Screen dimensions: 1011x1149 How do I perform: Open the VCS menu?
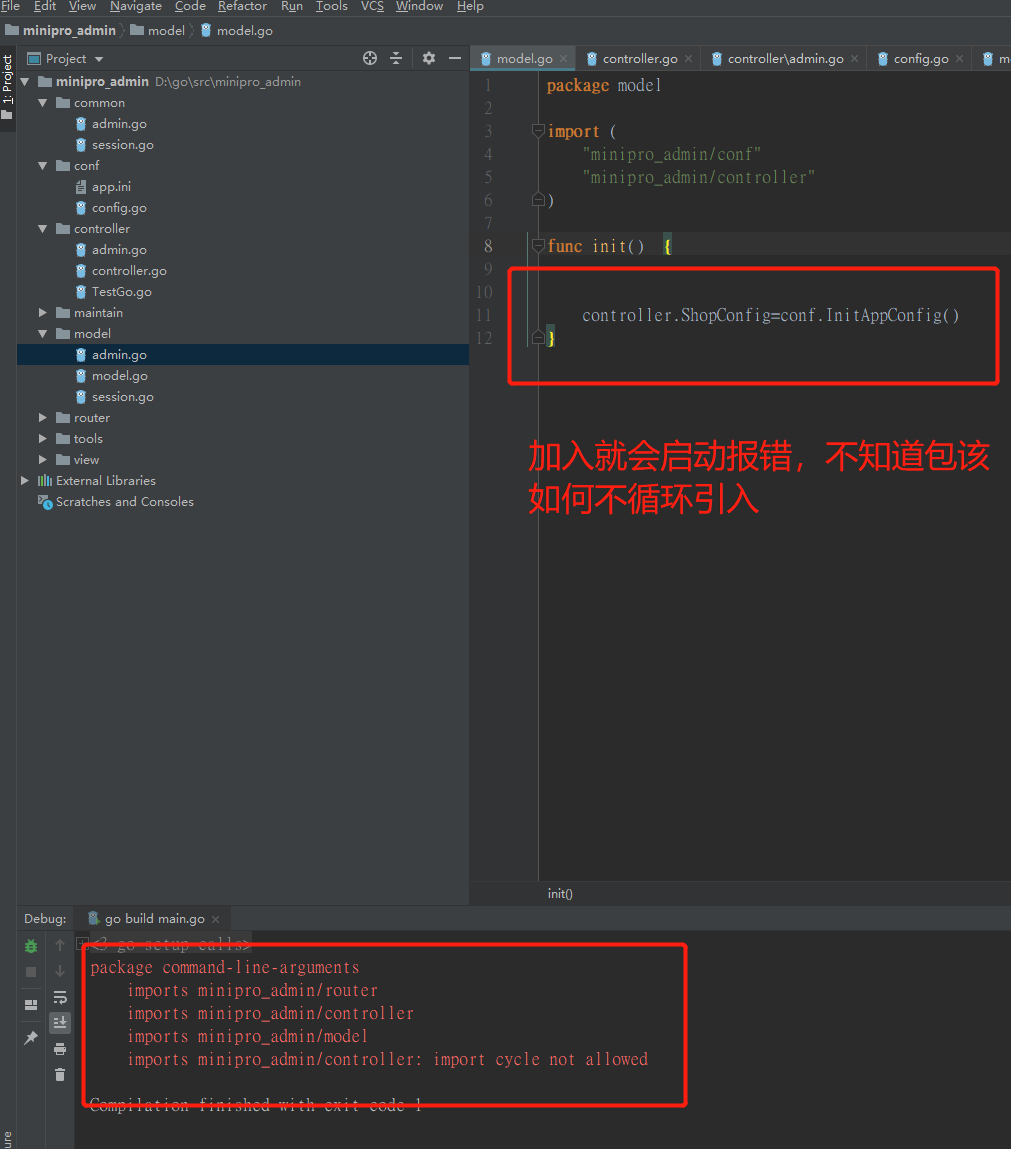(x=372, y=7)
